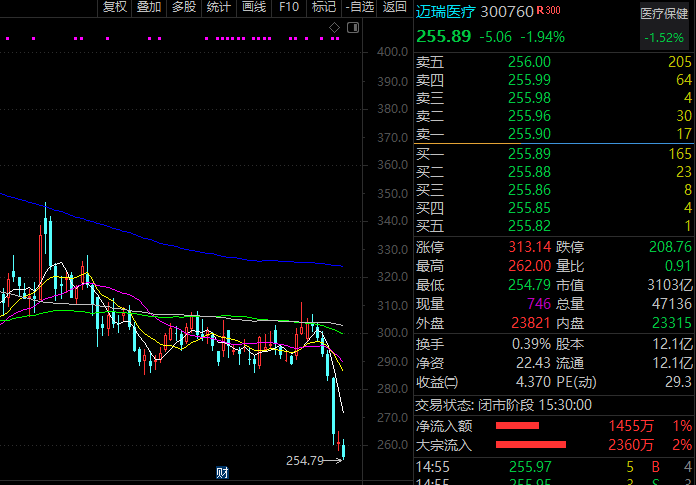Open F10 company information
The width and height of the screenshot is (696, 485).
click(289, 7)
